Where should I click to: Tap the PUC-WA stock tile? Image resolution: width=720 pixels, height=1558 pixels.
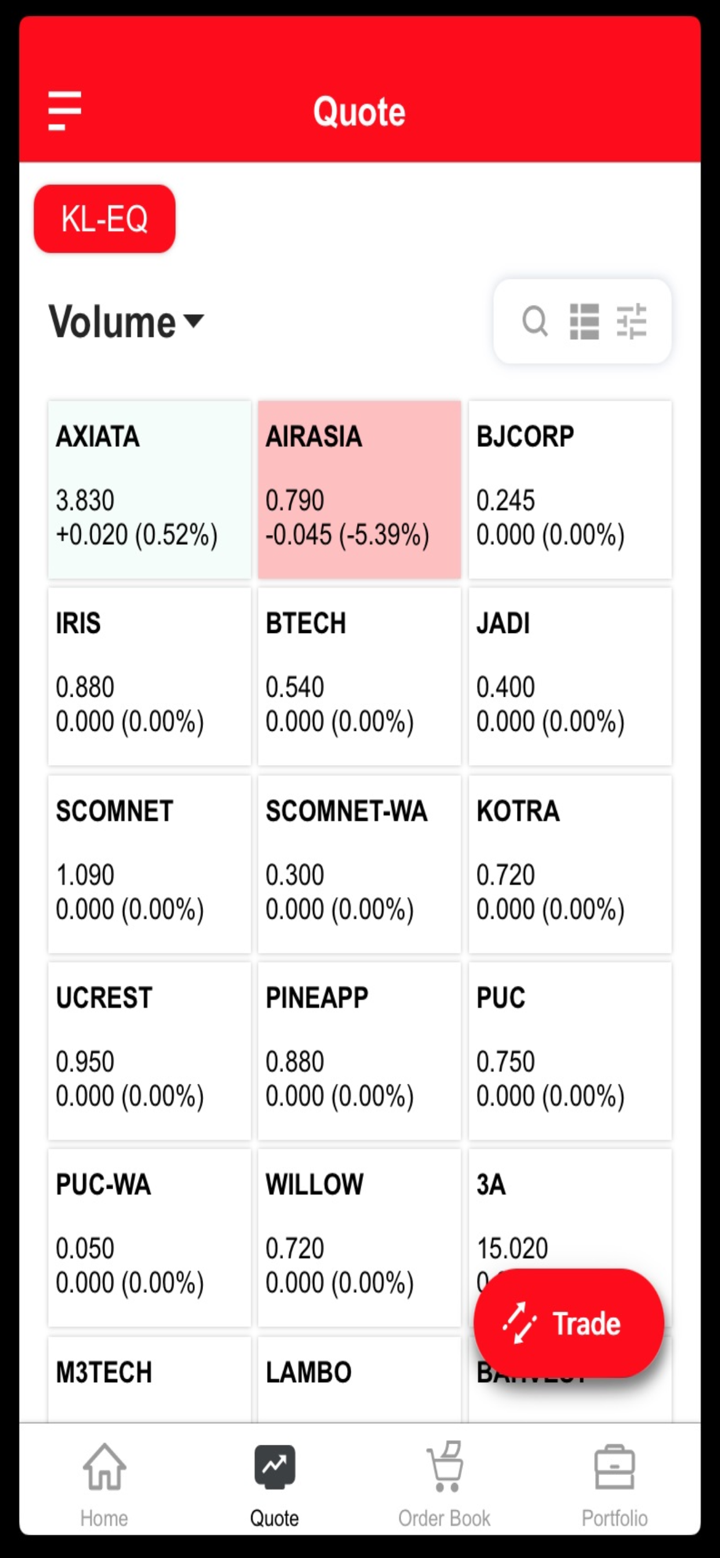(149, 1237)
